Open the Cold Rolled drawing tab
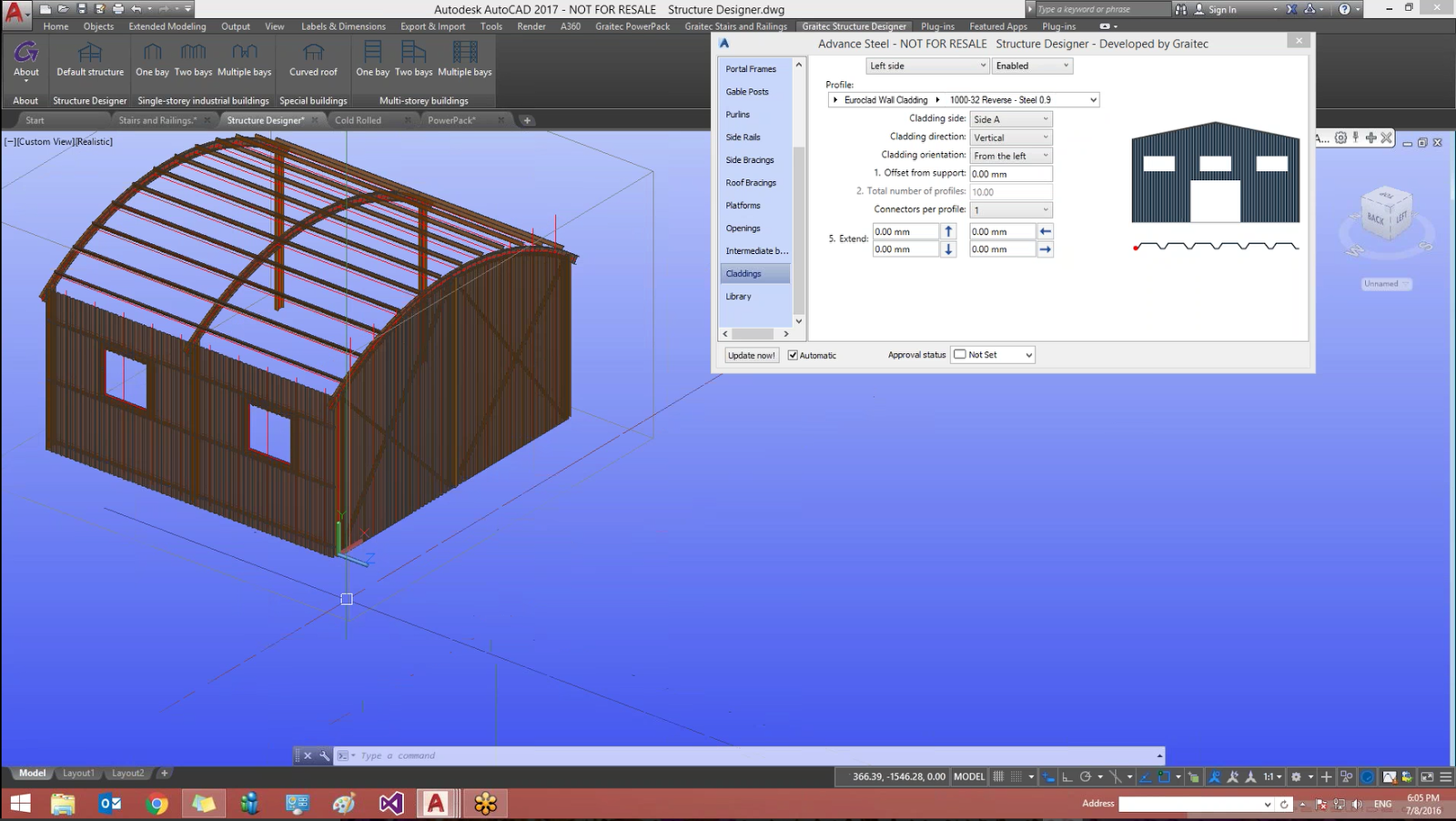The height and width of the screenshot is (821, 1456). [358, 119]
